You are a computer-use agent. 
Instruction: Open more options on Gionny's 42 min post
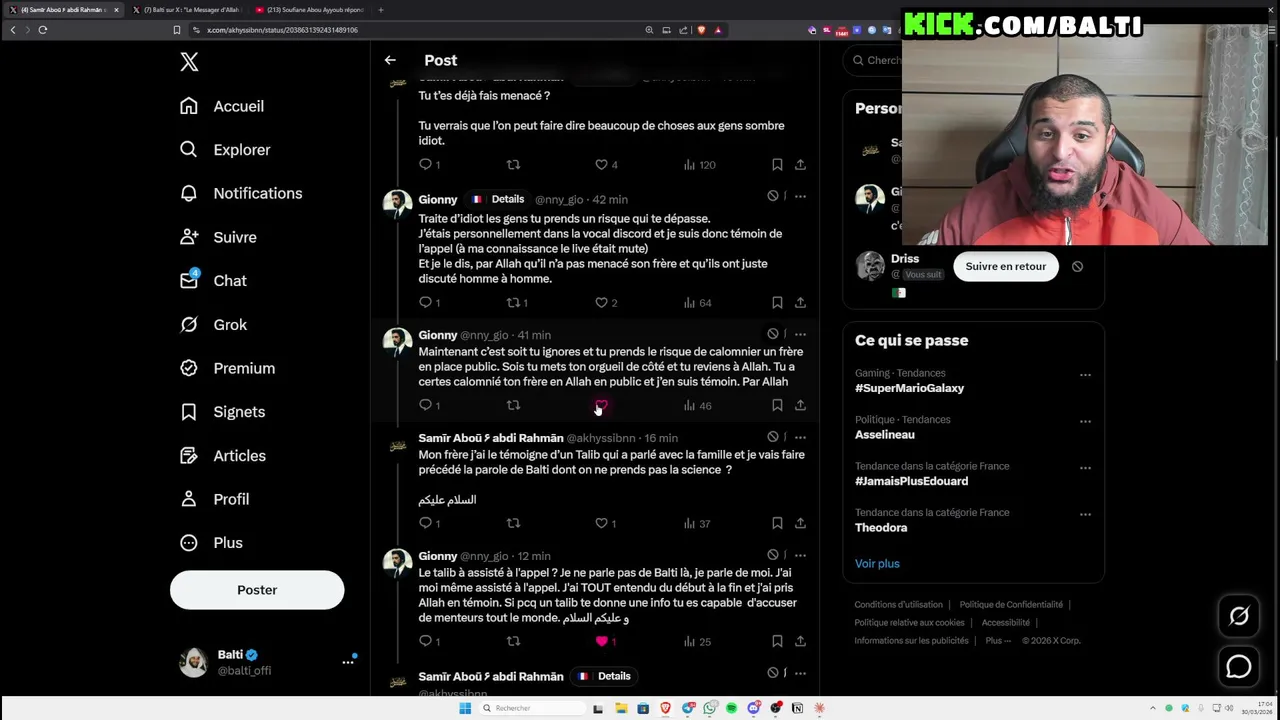point(800,196)
